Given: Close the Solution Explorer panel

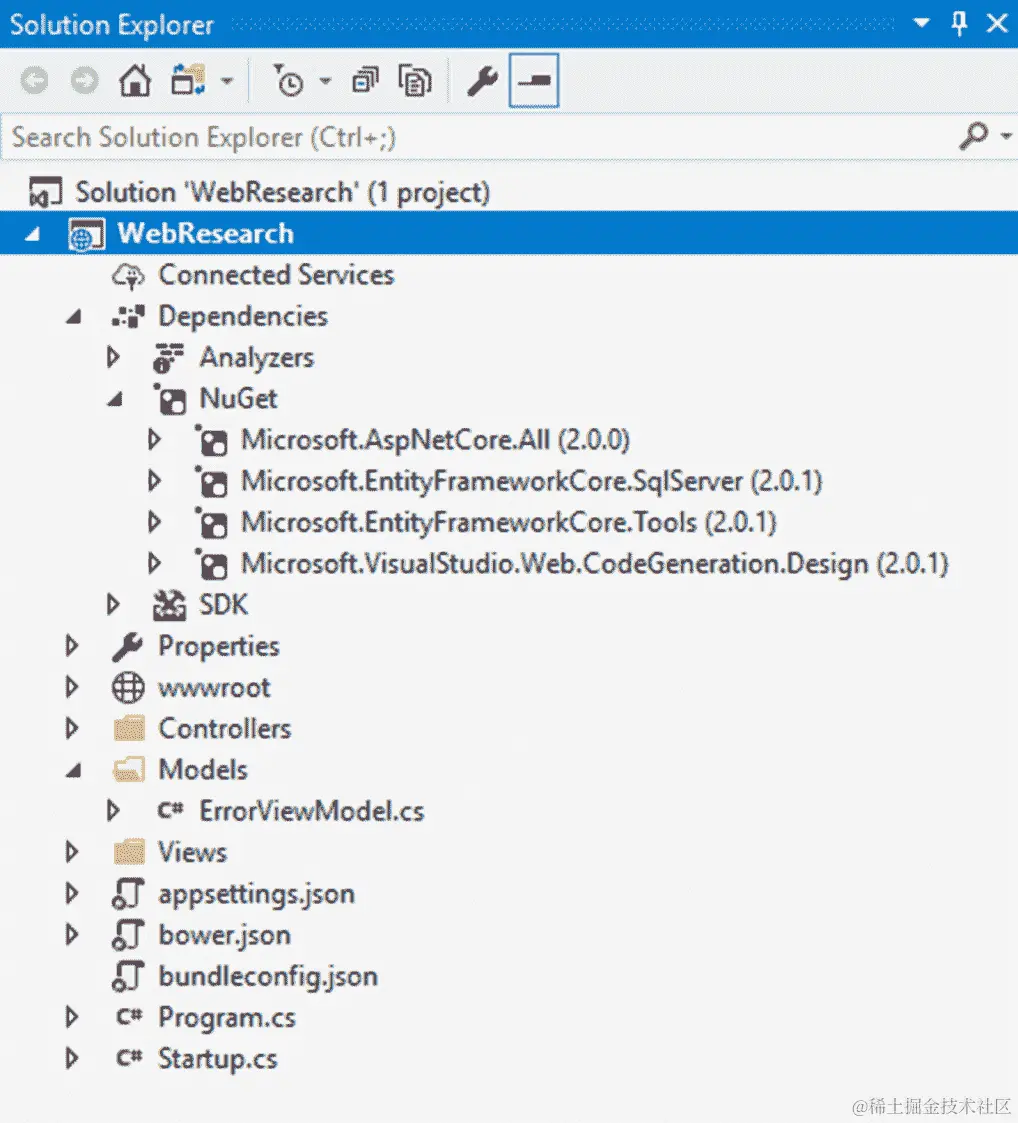Looking at the screenshot, I should 997,23.
